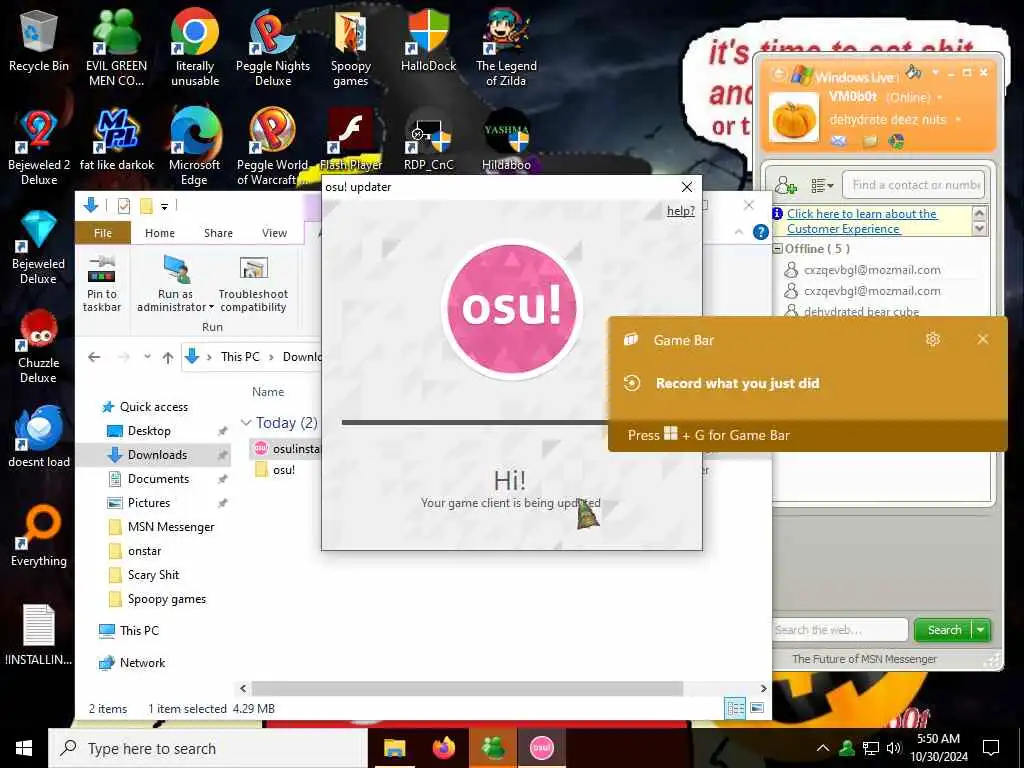The height and width of the screenshot is (768, 1024).
Task: Click Troubleshoot compatibility in the ribbon
Action: point(253,283)
